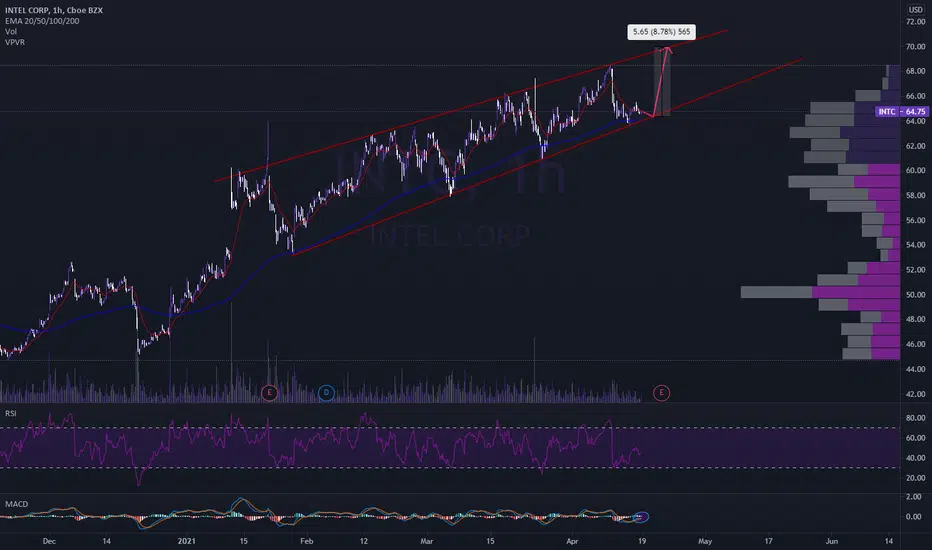Click the 42.00 price axis label
The width and height of the screenshot is (932, 550).
915,394
